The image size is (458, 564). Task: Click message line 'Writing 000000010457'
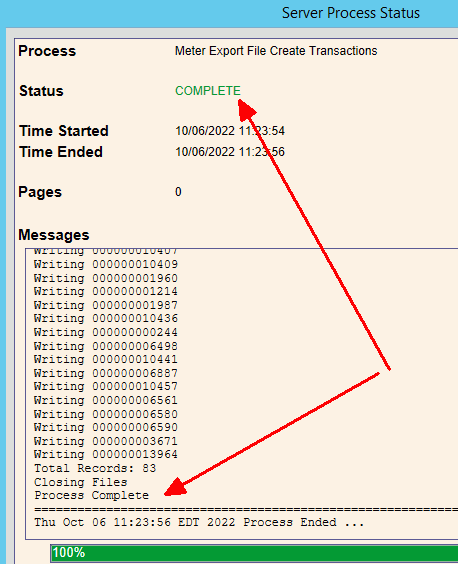click(106, 386)
